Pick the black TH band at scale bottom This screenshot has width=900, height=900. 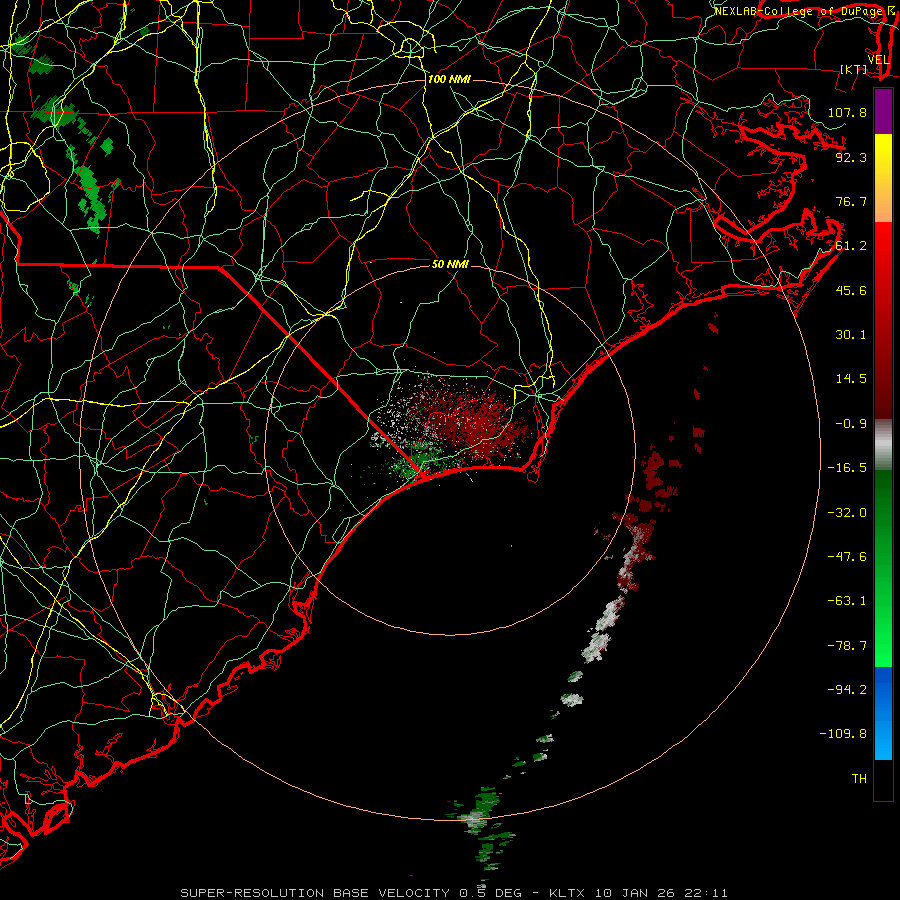tap(883, 780)
